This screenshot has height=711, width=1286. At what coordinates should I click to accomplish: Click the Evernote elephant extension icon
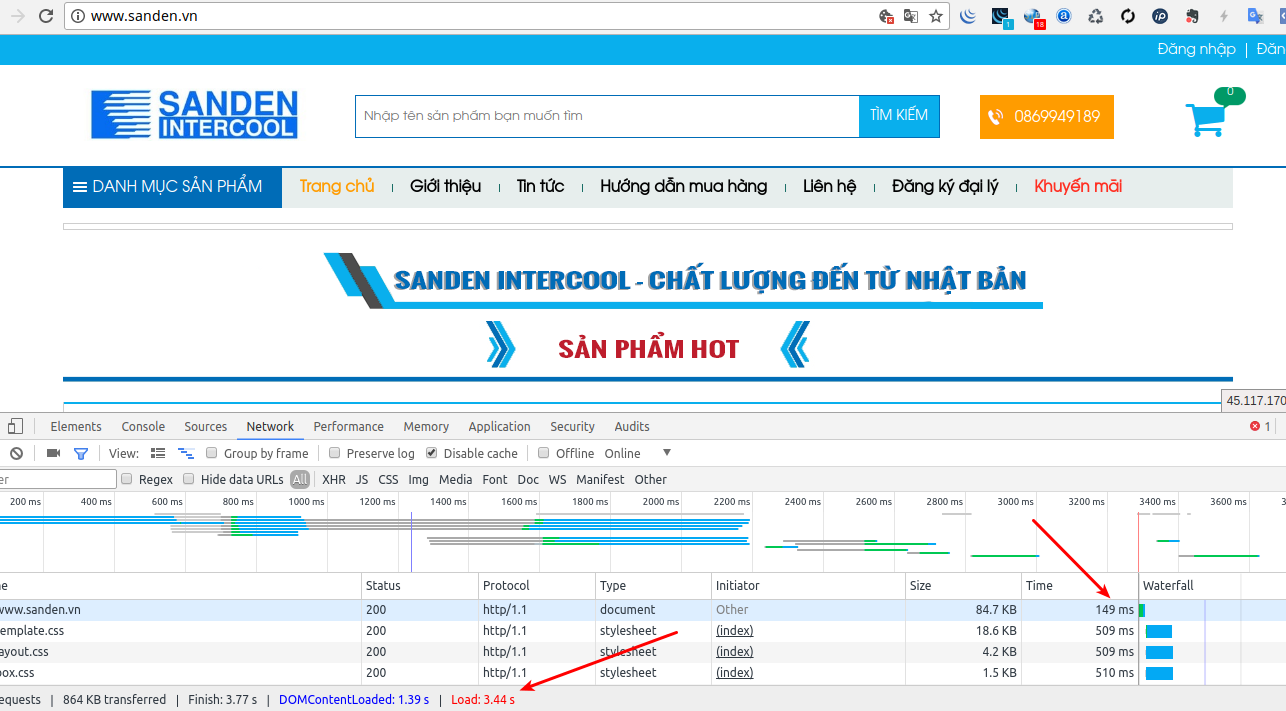pos(1192,16)
